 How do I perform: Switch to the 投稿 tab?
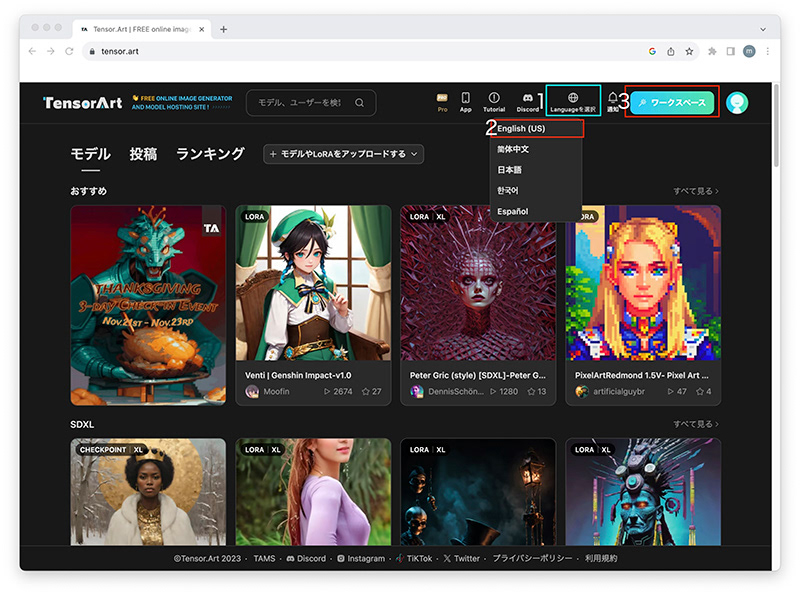pos(143,154)
